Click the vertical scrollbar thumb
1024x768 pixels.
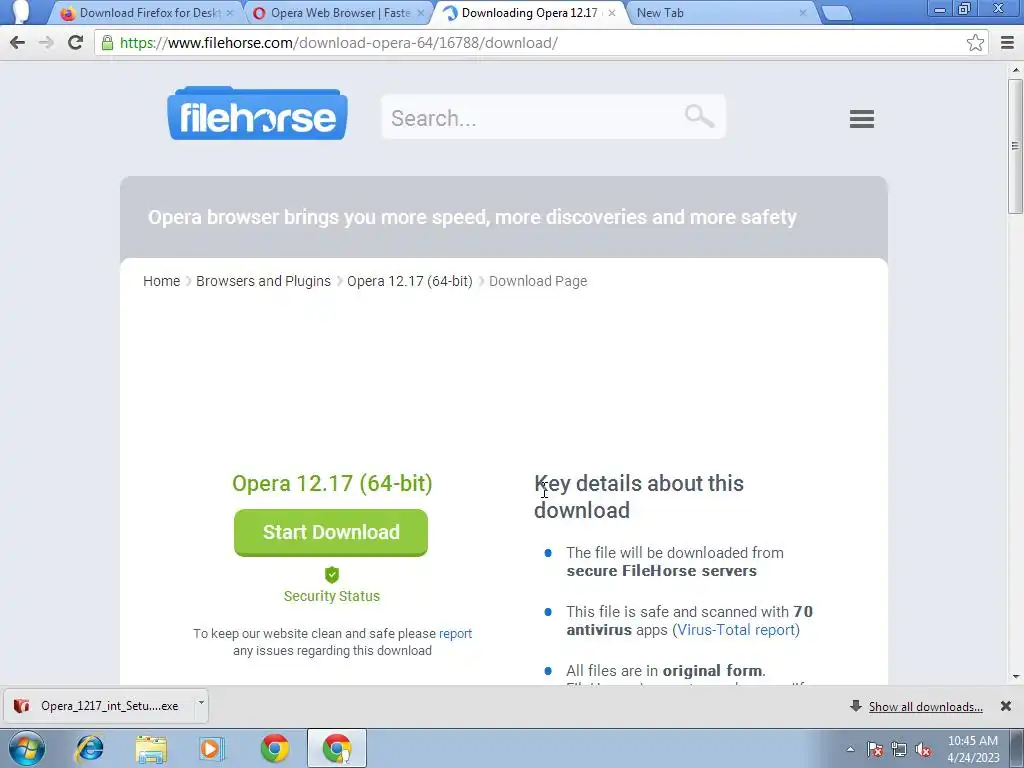(1016, 145)
